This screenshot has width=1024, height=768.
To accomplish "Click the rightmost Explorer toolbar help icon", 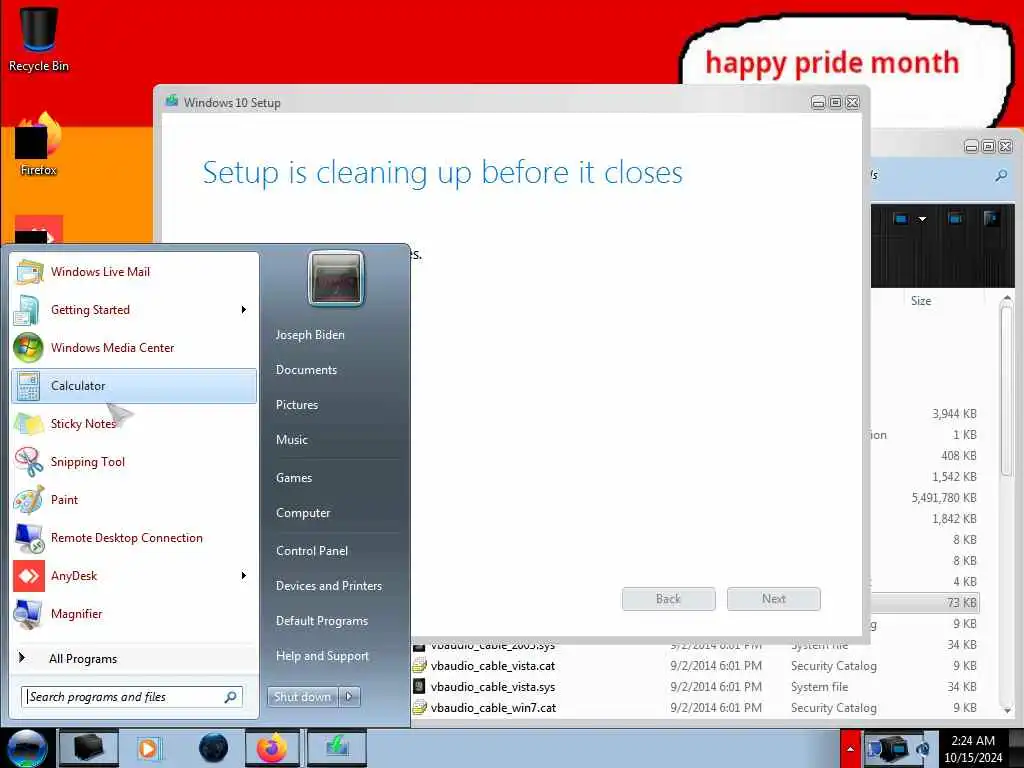I will tap(991, 219).
